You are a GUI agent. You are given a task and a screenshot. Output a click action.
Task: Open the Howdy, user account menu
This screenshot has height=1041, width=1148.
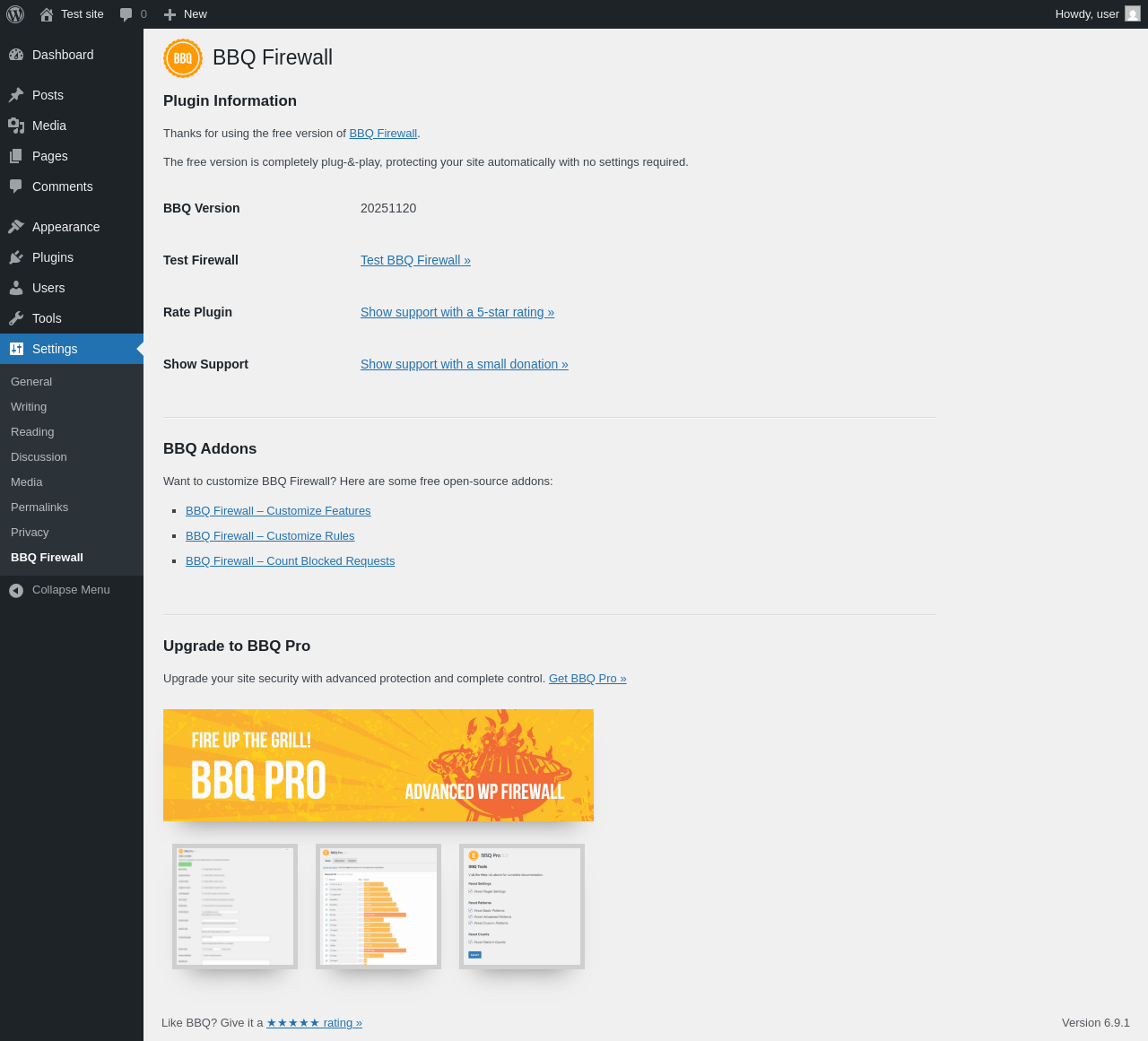(1098, 14)
